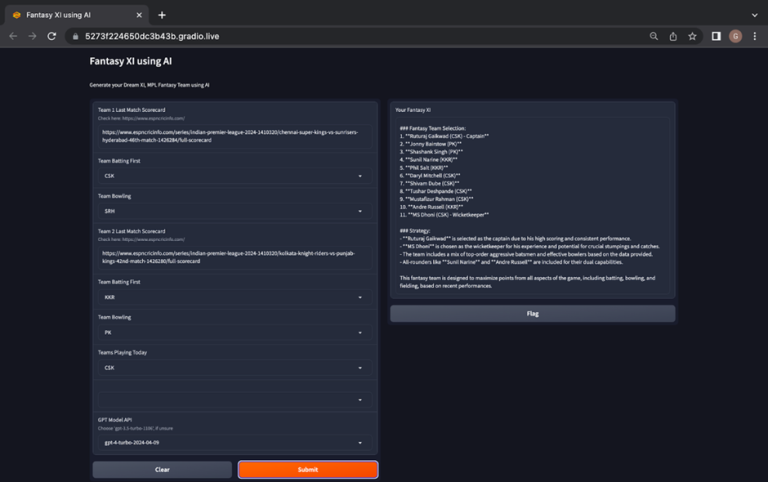Bookmark this page with the star icon
The image size is (768, 482).
tap(692, 36)
